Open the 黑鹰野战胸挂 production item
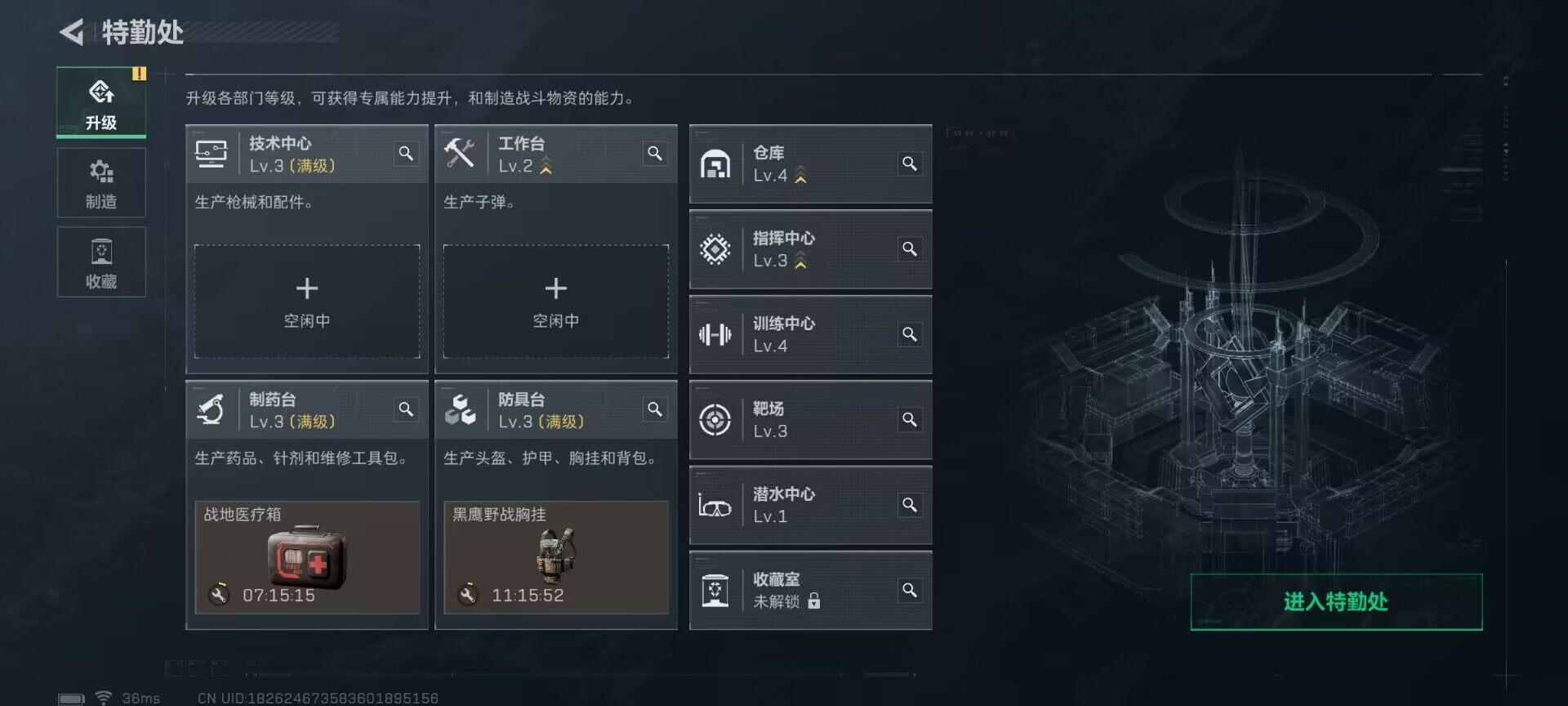1568x706 pixels. point(556,557)
